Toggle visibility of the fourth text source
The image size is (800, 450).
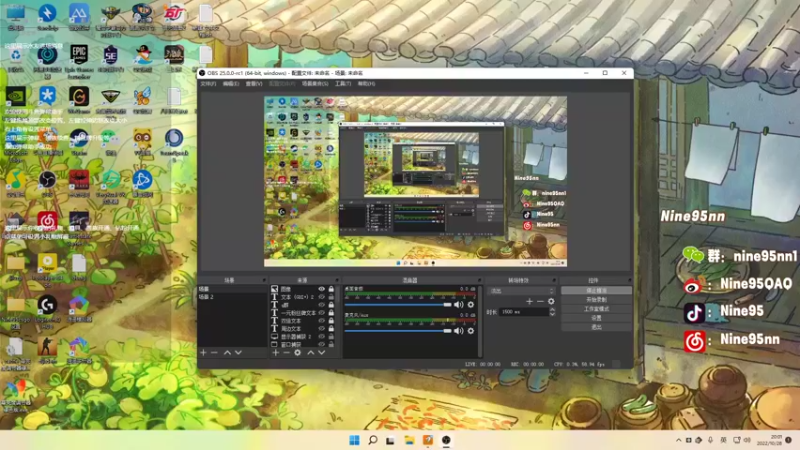click(x=321, y=313)
